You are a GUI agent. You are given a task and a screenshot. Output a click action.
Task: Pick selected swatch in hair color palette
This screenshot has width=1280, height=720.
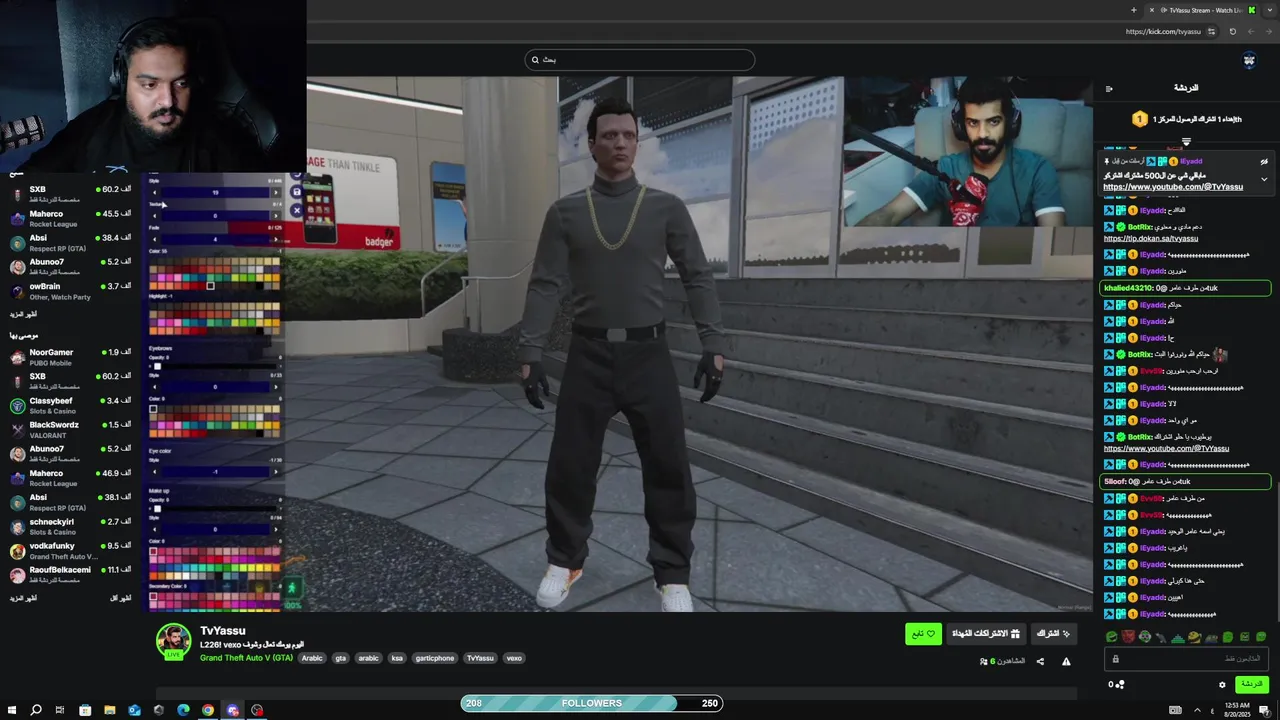210,286
